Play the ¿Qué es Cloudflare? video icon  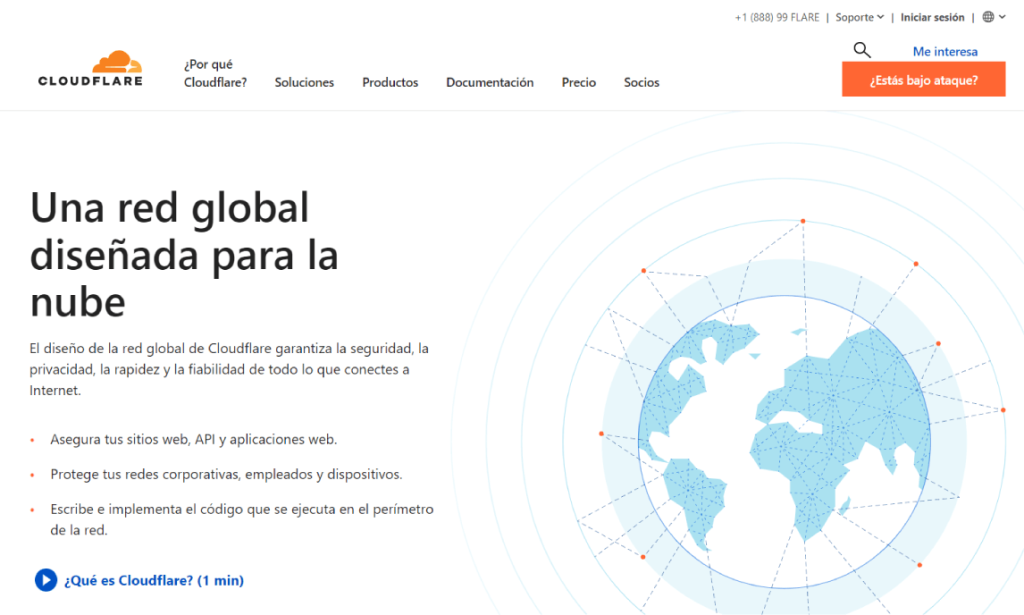click(46, 580)
